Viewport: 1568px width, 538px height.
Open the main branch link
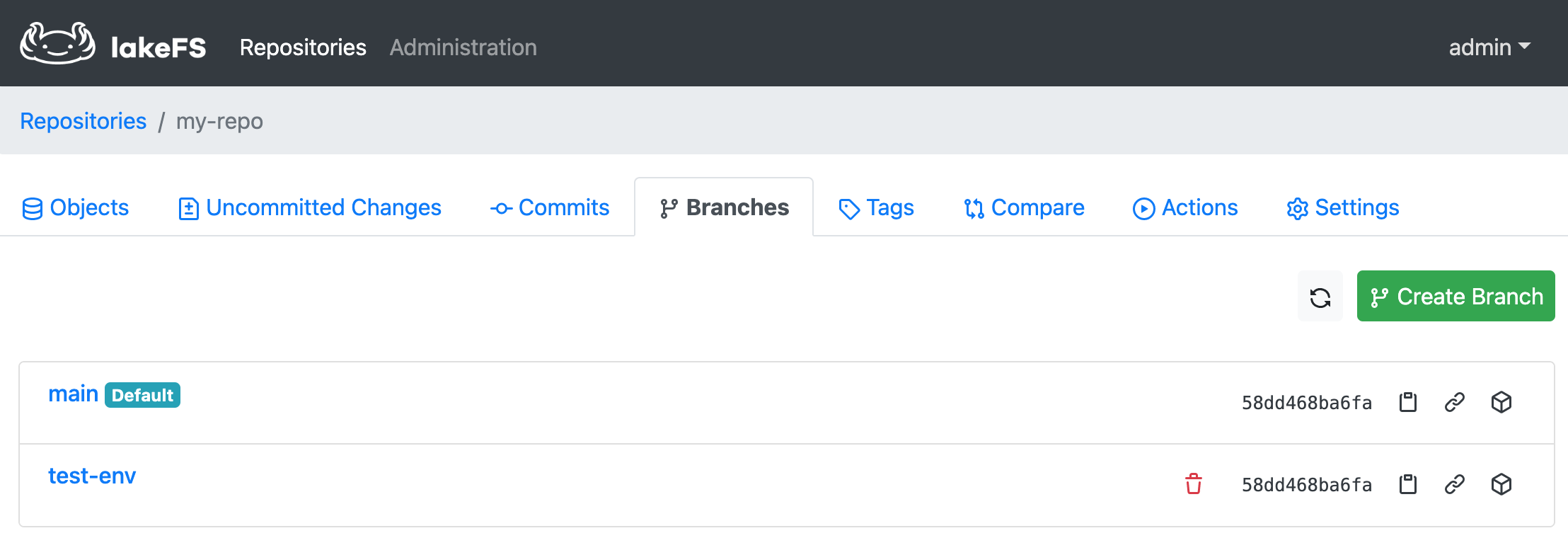click(x=73, y=394)
